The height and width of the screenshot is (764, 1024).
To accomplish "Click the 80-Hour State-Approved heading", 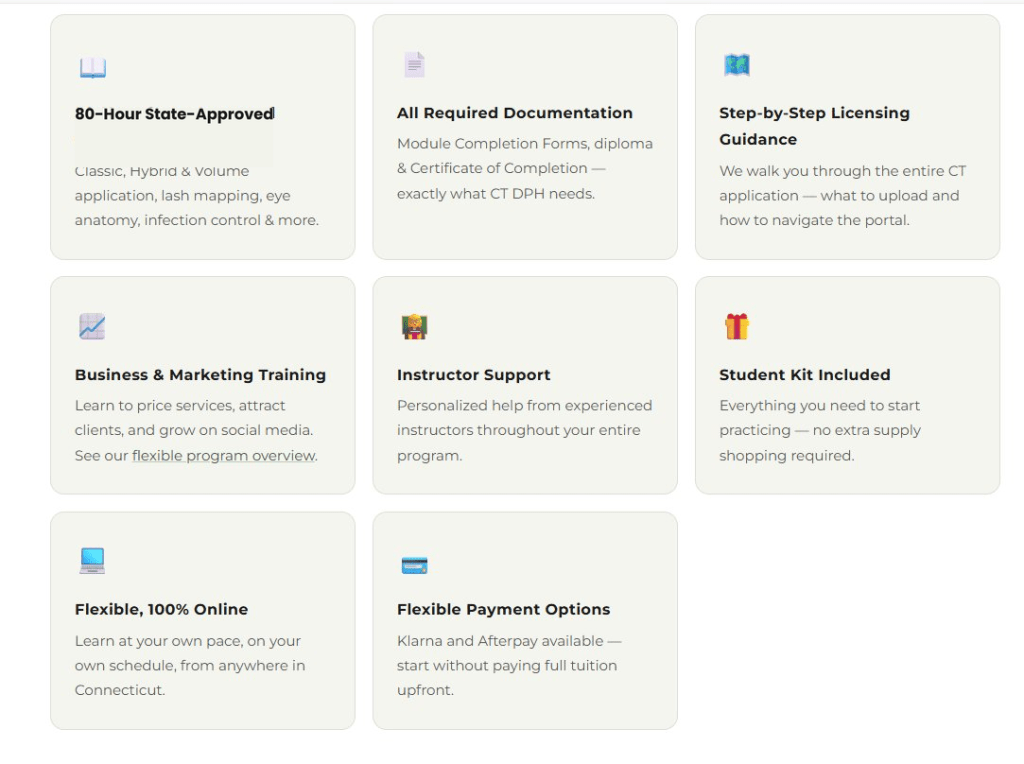I will (x=174, y=114).
